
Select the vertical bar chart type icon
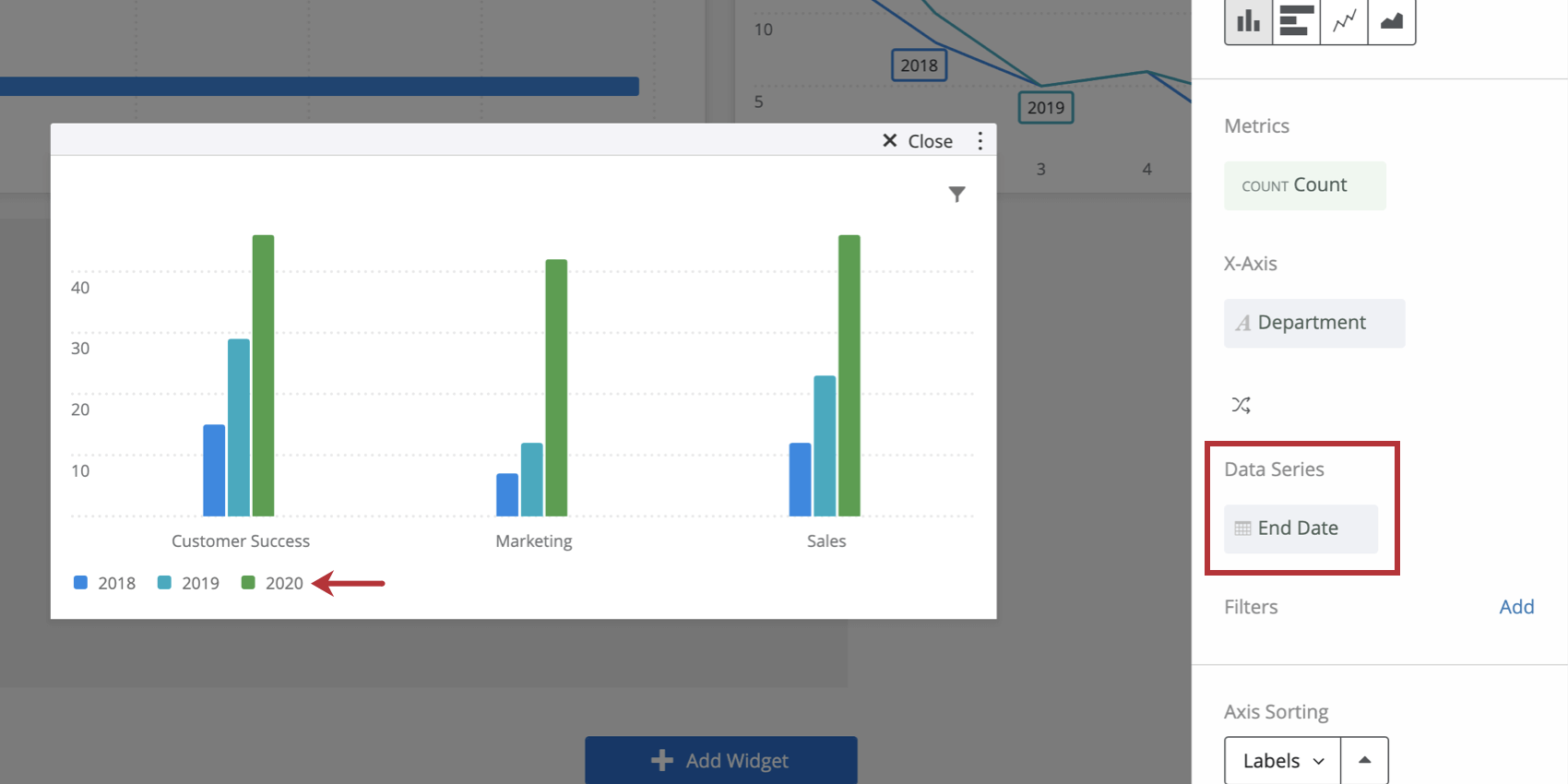pos(1248,20)
